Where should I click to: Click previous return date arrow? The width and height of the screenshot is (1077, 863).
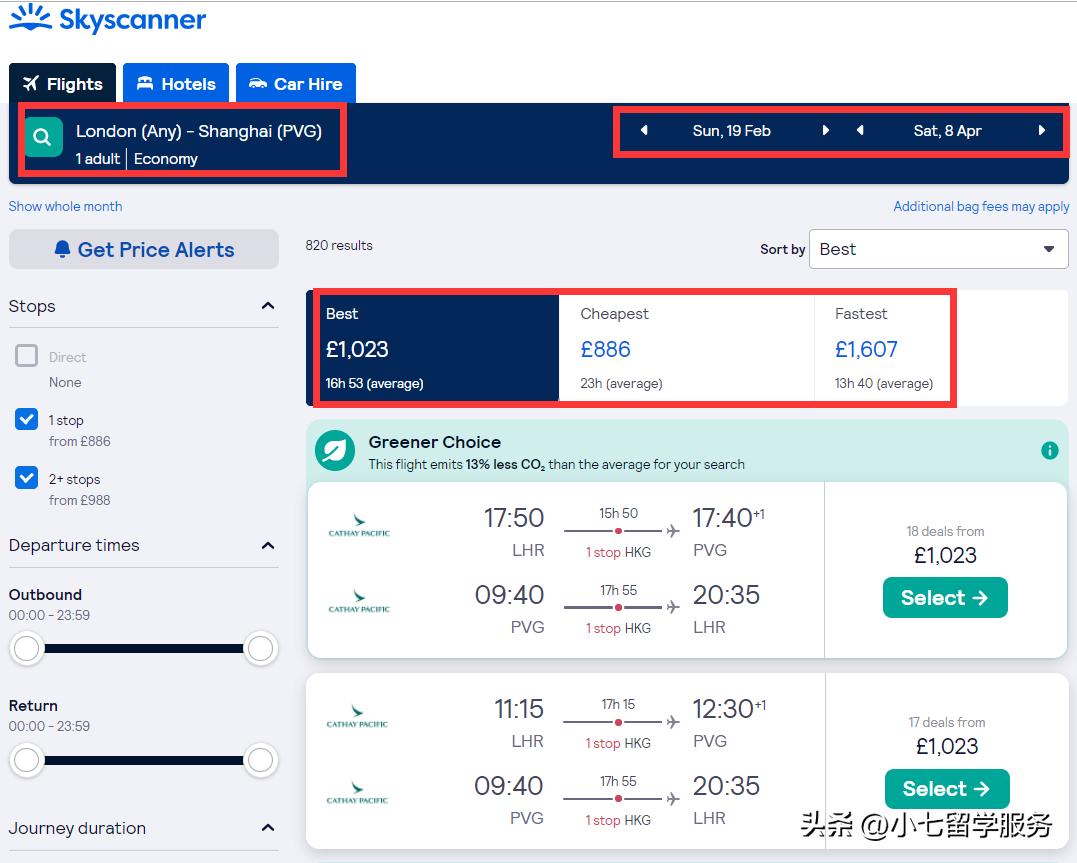[x=860, y=130]
